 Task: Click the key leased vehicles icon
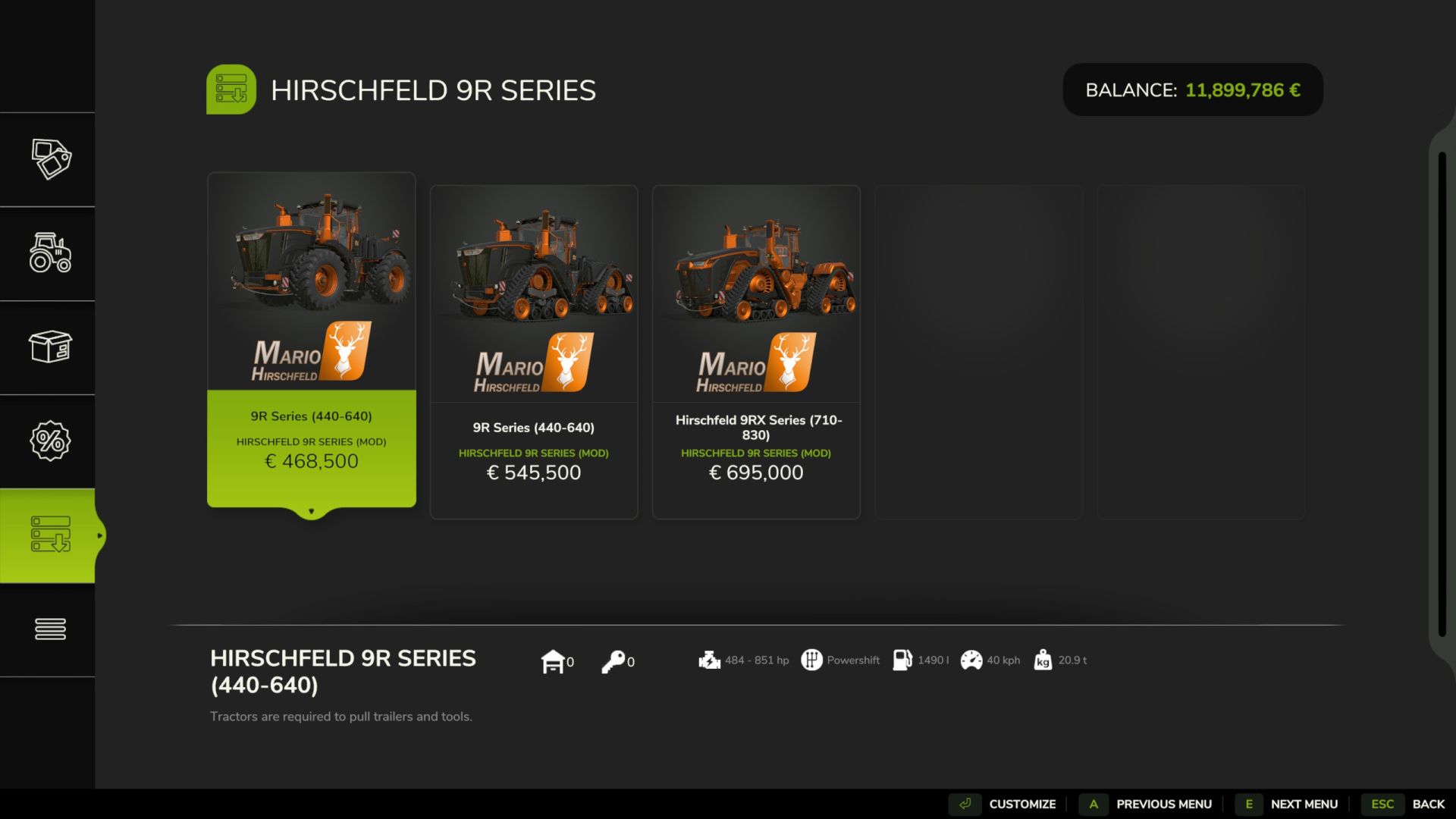pyautogui.click(x=613, y=661)
